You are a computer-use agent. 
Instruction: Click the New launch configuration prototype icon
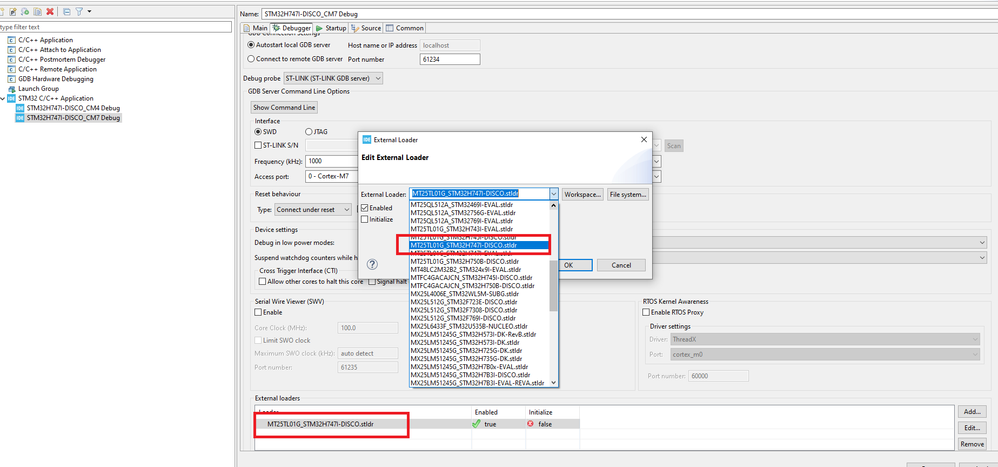point(13,11)
